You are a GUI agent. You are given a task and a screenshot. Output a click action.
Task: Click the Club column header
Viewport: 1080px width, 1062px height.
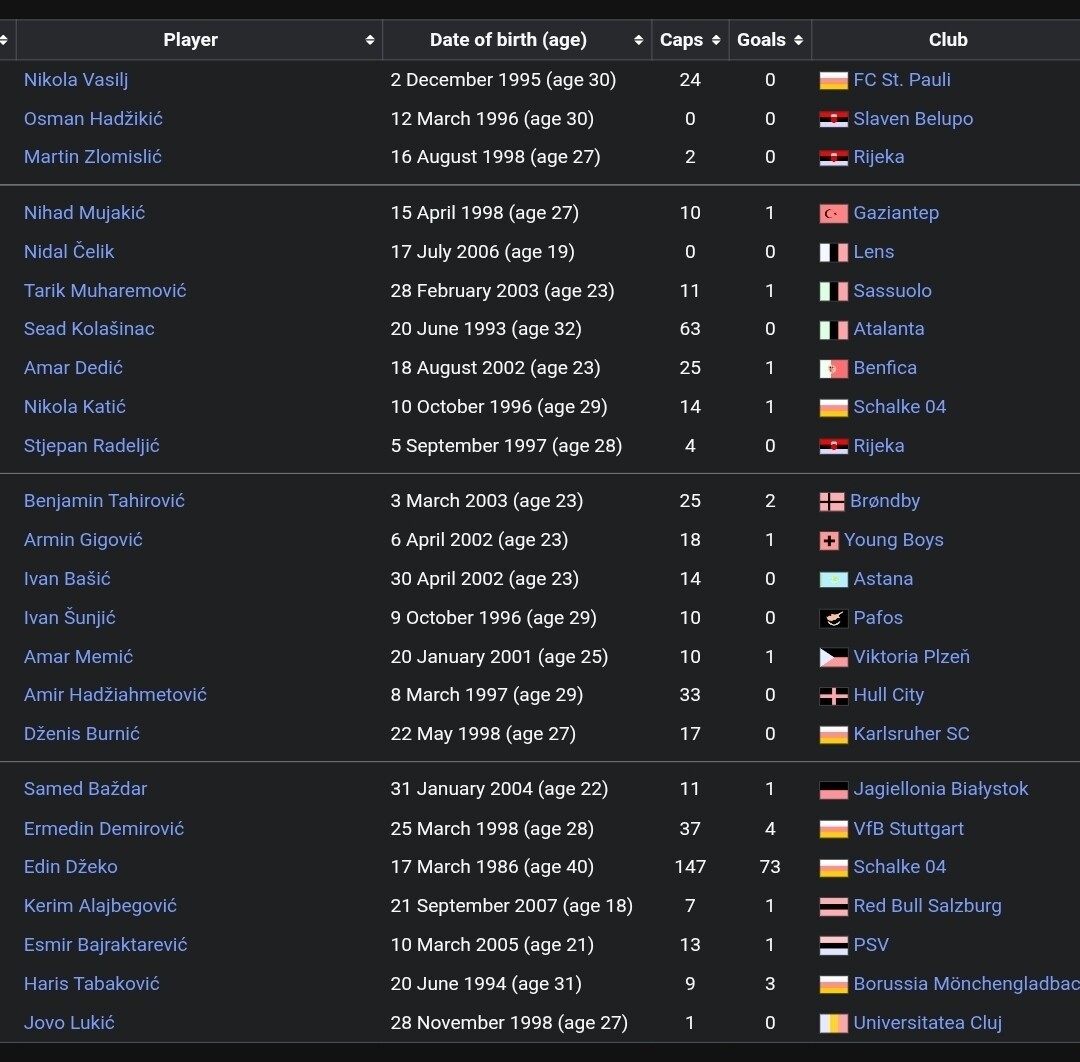coord(947,40)
